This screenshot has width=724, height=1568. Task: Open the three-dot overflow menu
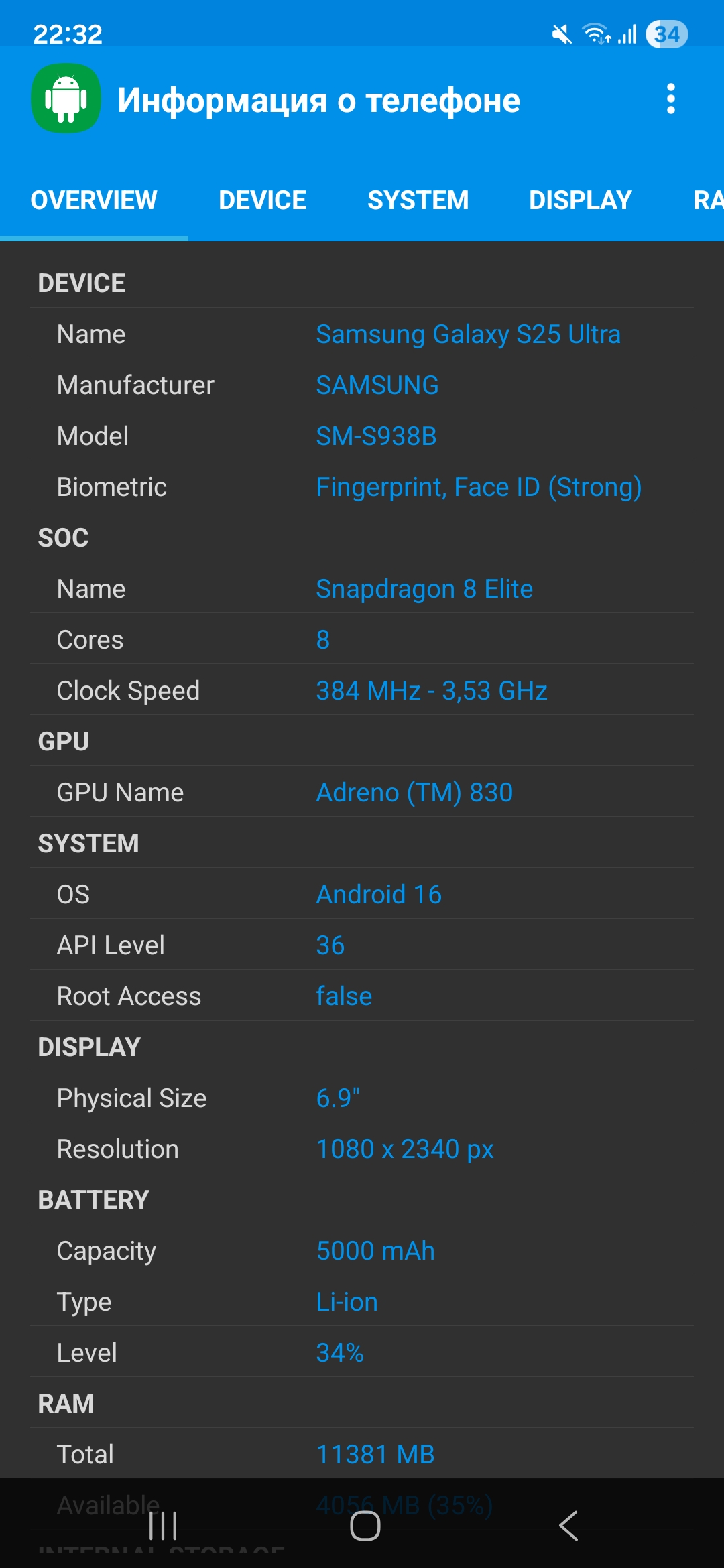670,99
